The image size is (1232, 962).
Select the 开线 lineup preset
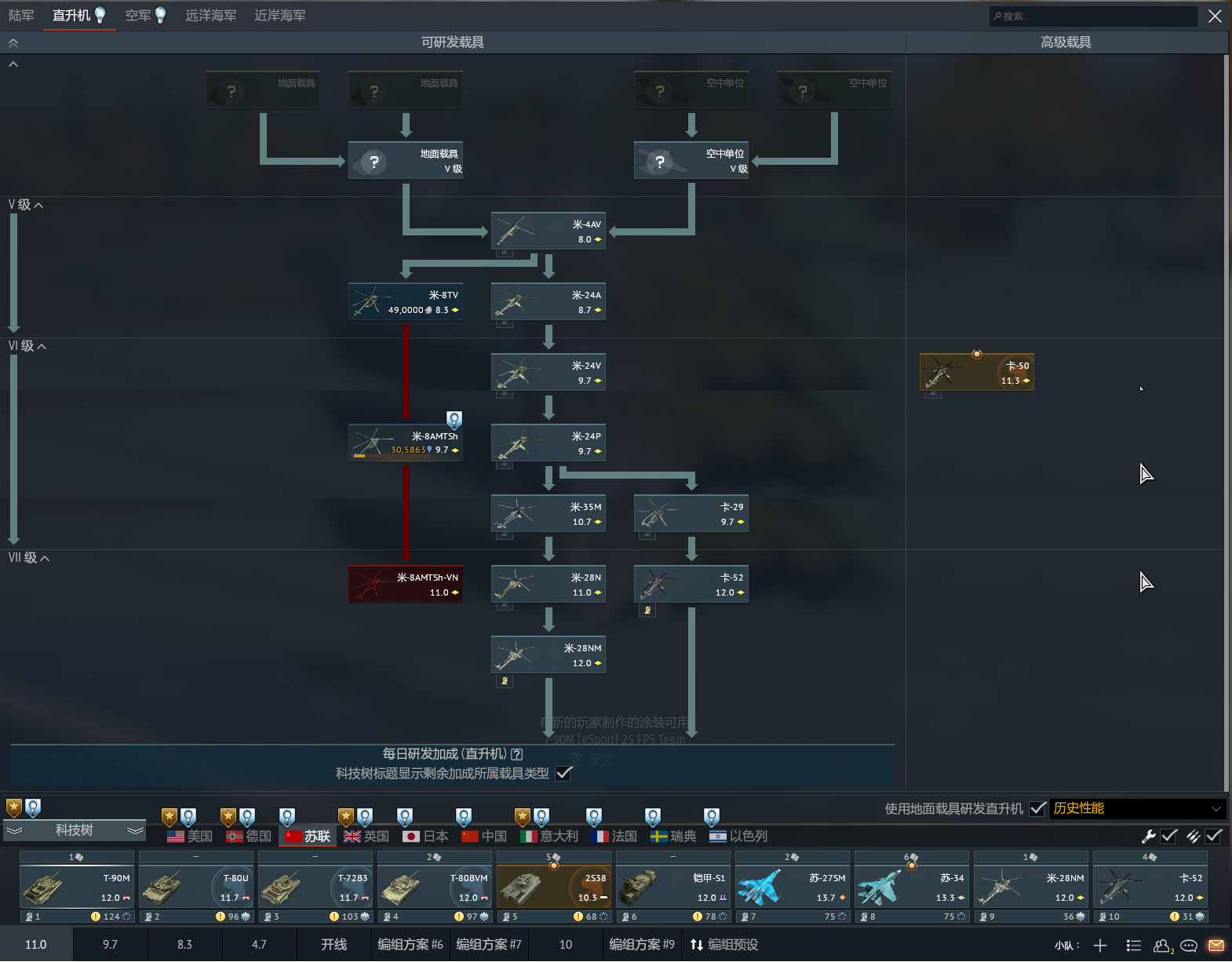[x=334, y=945]
